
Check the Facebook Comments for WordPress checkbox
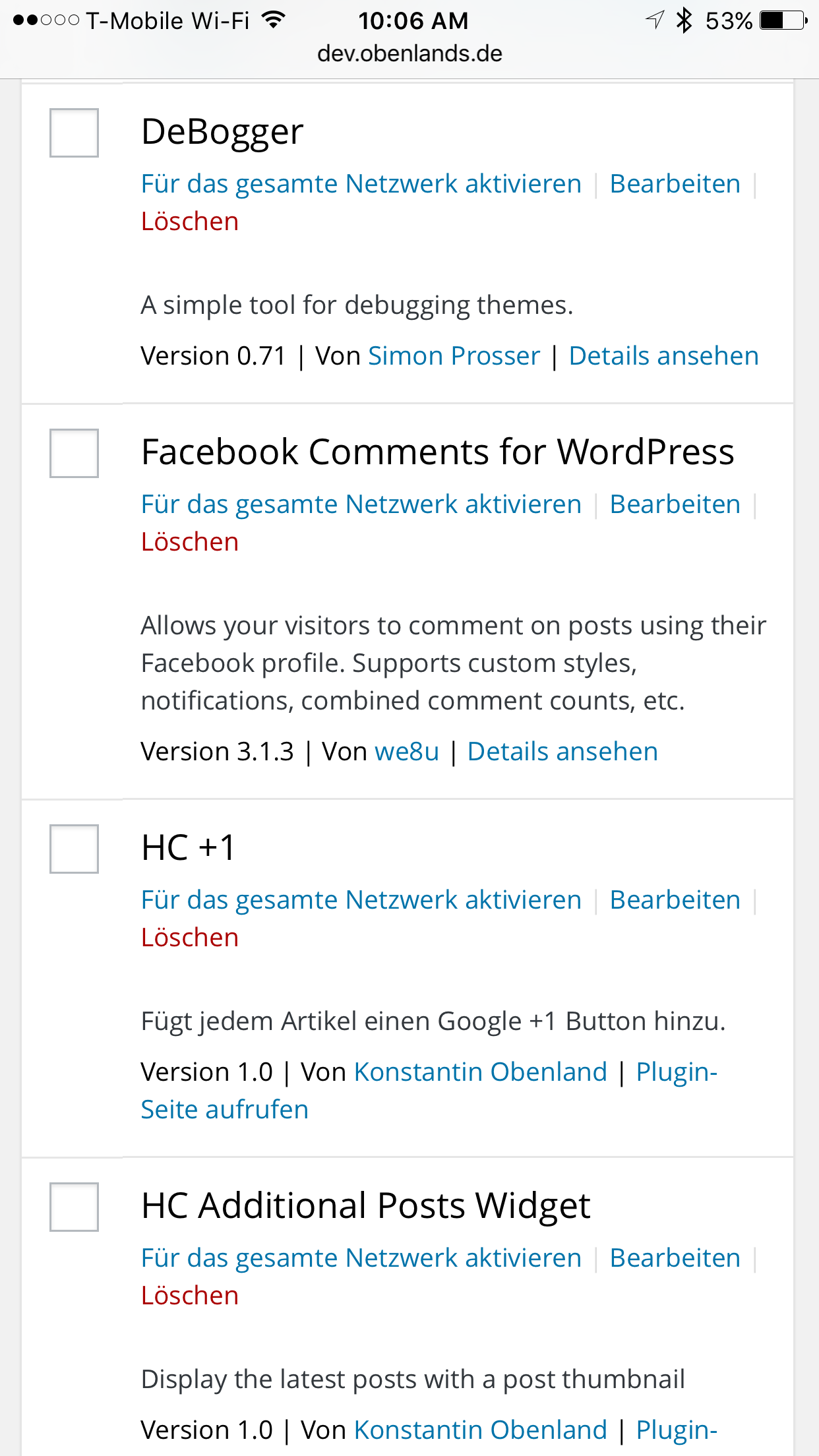point(74,454)
